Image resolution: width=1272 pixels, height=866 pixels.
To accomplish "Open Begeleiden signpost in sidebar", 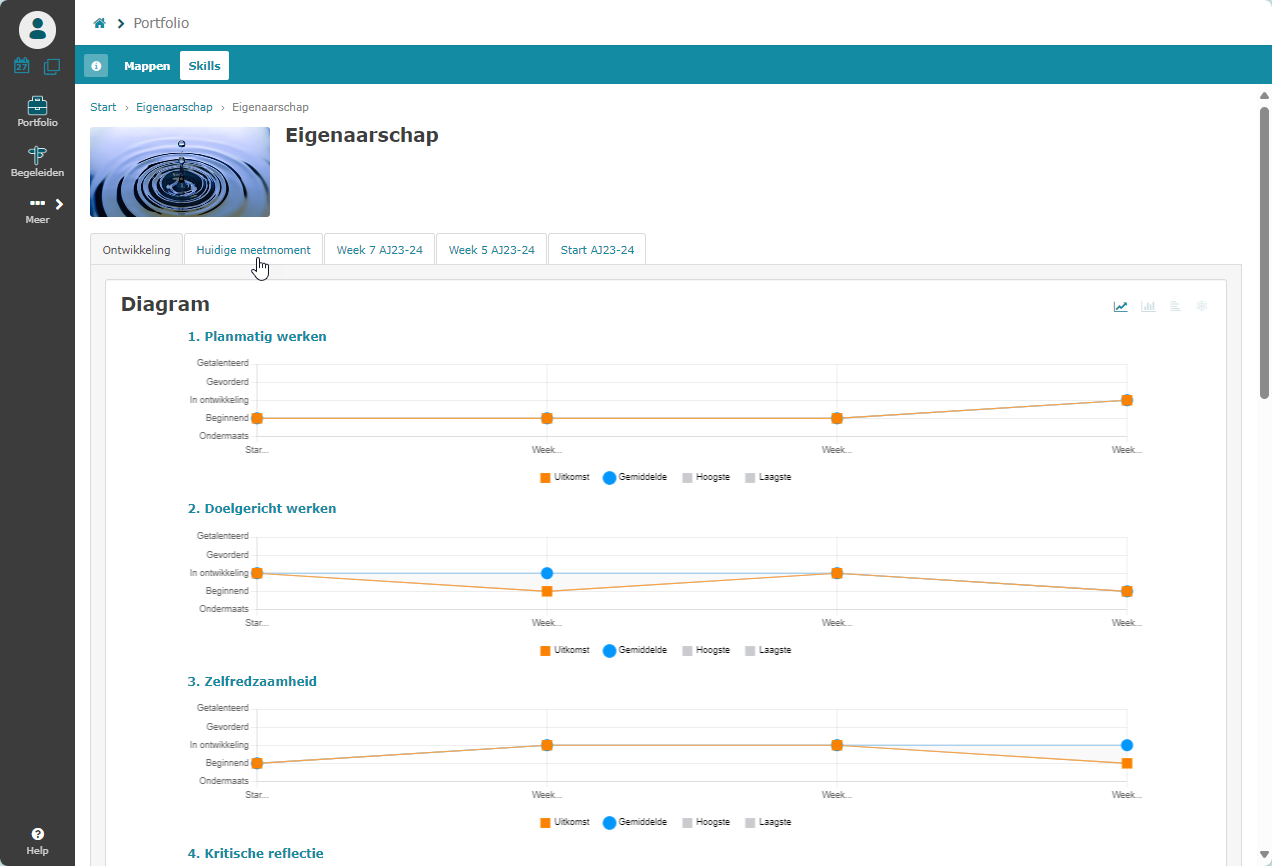I will (37, 162).
